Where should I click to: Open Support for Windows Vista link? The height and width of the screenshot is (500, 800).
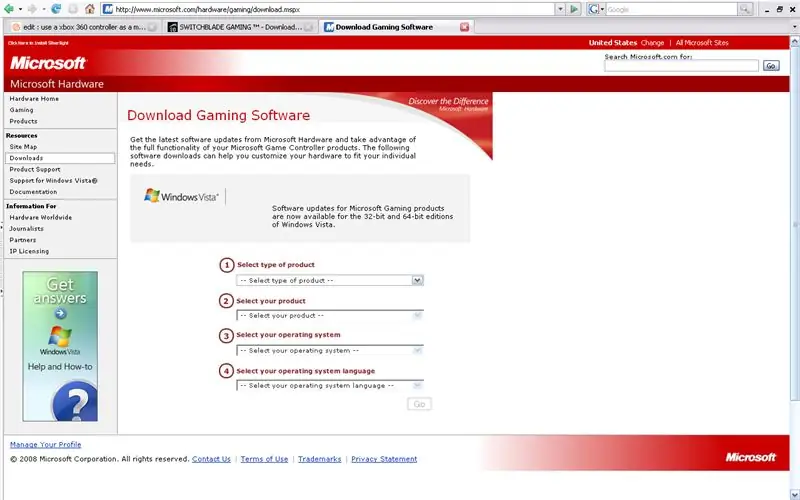[x=53, y=180]
